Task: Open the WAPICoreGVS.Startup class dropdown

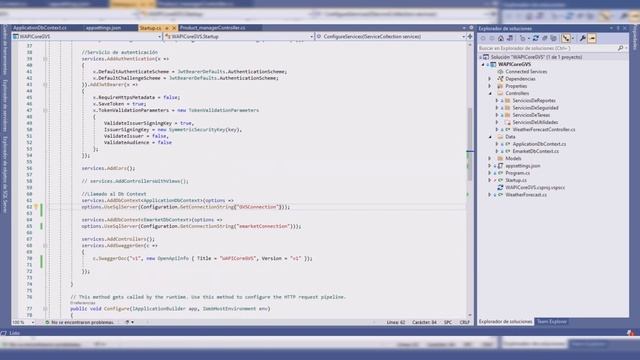Action: [311, 37]
